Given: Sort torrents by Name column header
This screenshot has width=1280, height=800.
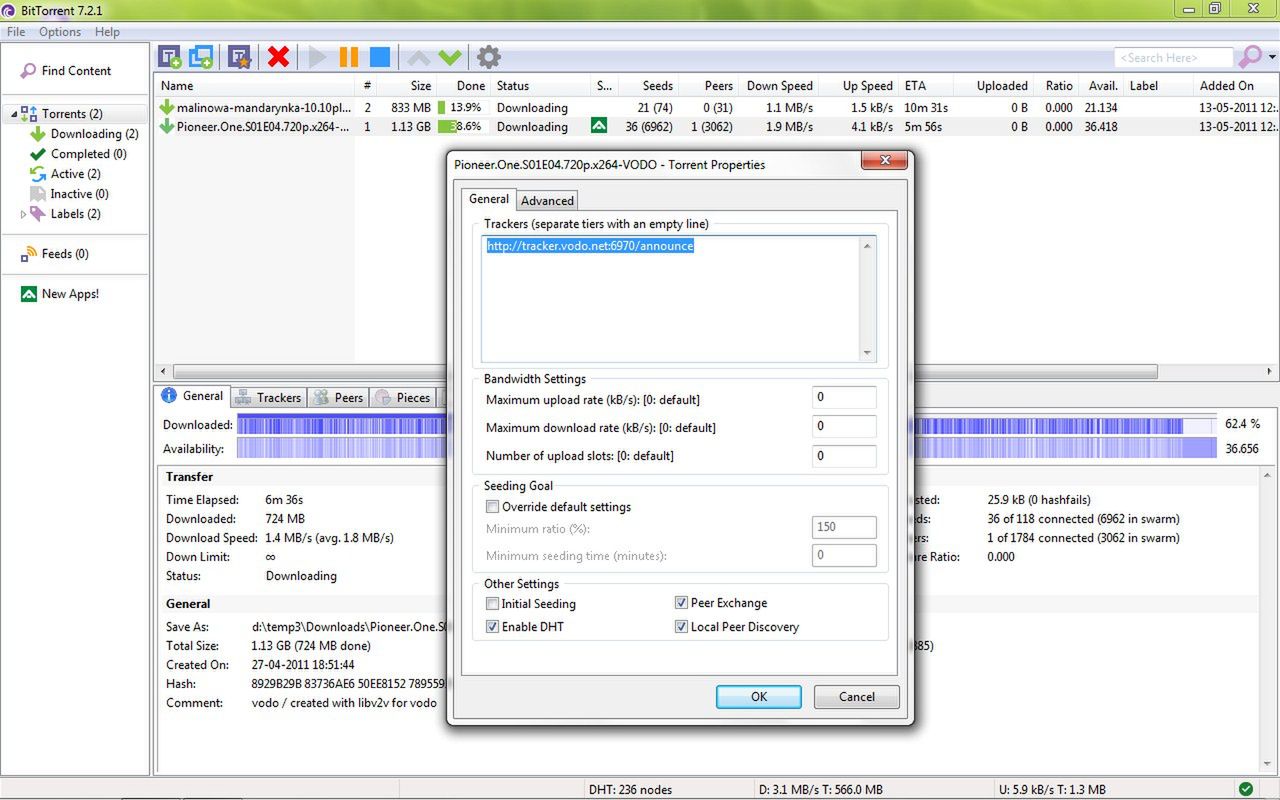Looking at the screenshot, I should click(x=255, y=86).
